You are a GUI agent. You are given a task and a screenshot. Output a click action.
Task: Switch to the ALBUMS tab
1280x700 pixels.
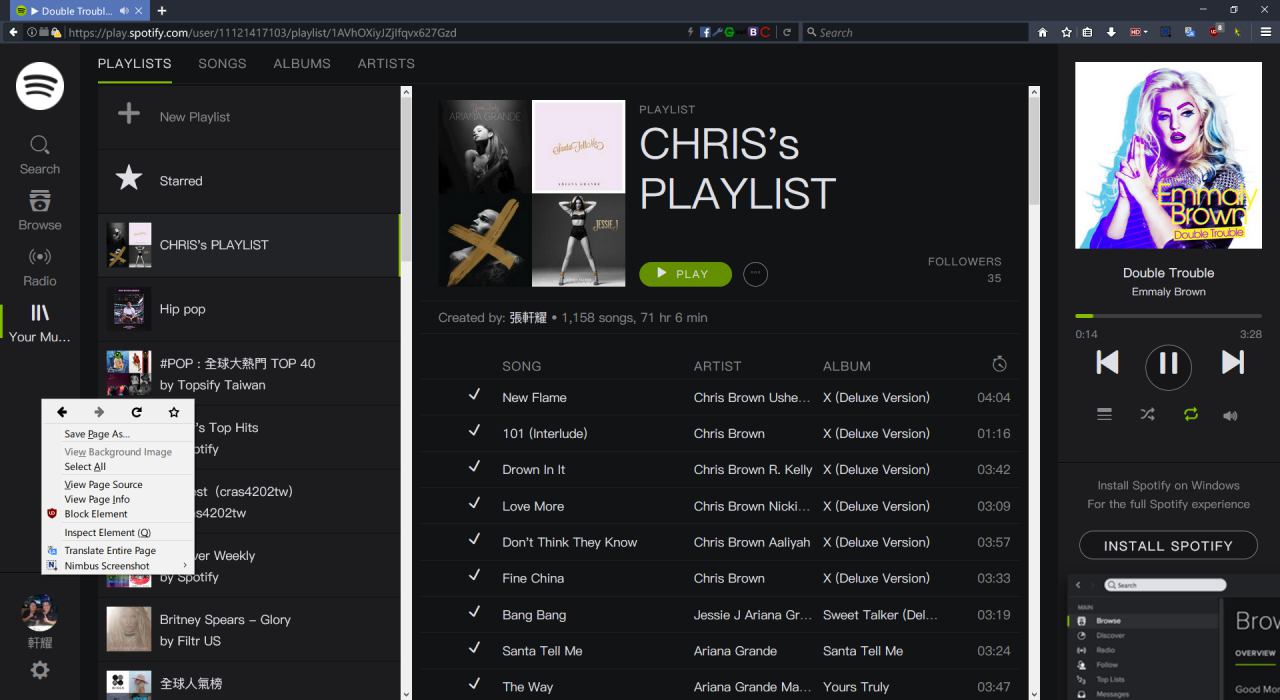pyautogui.click(x=302, y=63)
